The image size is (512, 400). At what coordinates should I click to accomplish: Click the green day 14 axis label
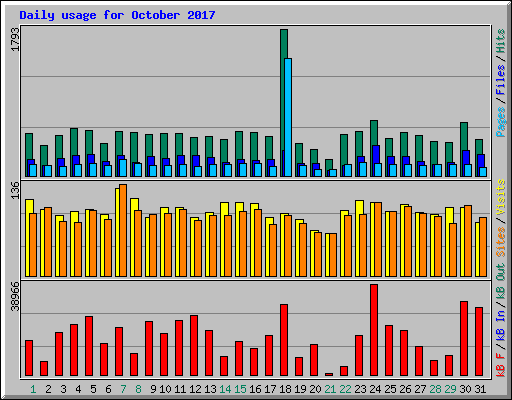coord(225,389)
